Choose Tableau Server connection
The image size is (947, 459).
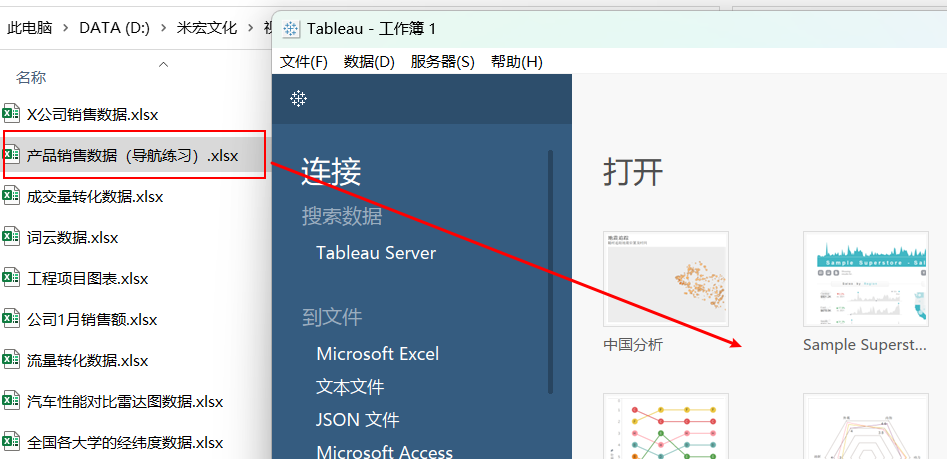pos(375,253)
